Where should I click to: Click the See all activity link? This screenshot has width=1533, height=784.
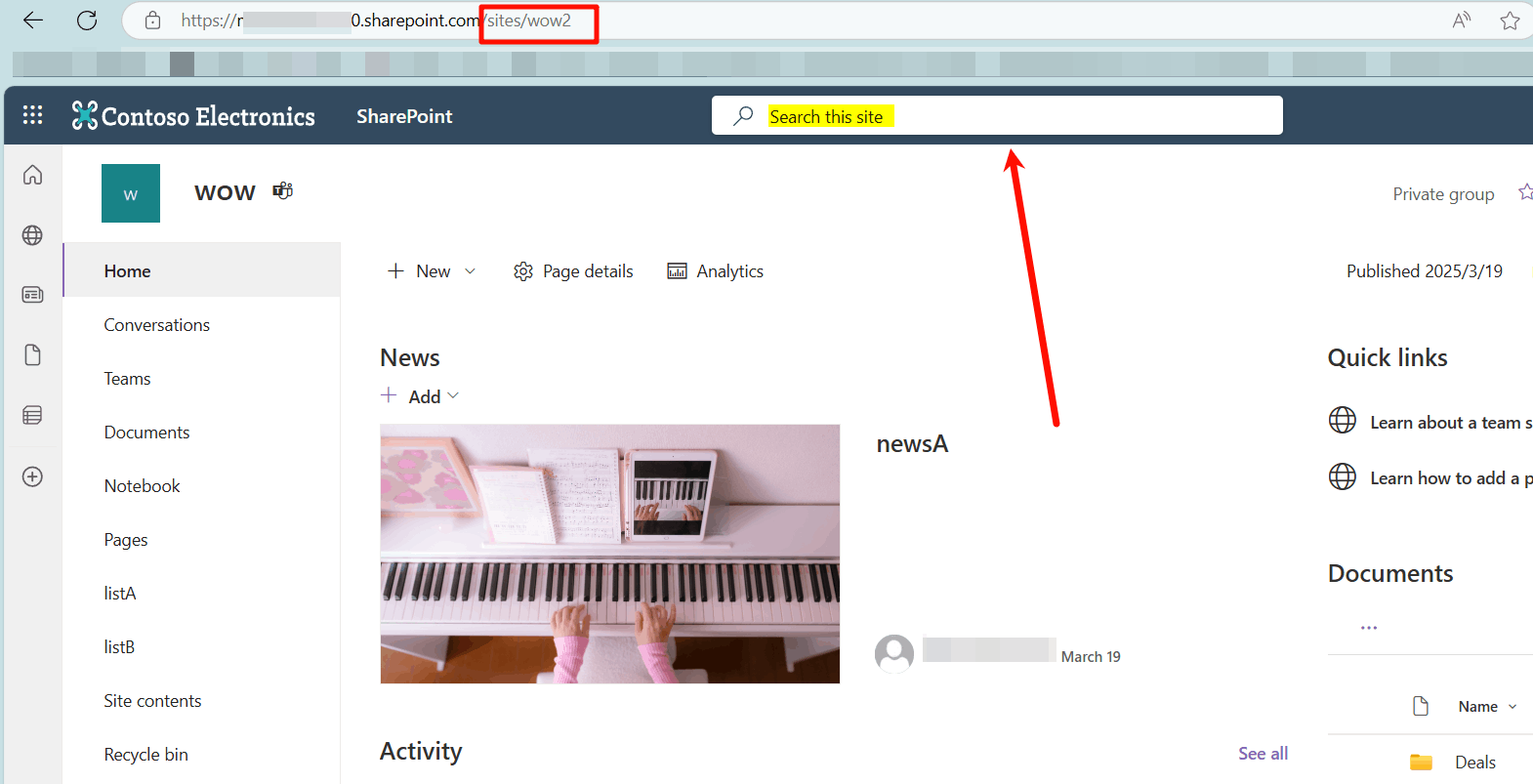[x=1263, y=754]
